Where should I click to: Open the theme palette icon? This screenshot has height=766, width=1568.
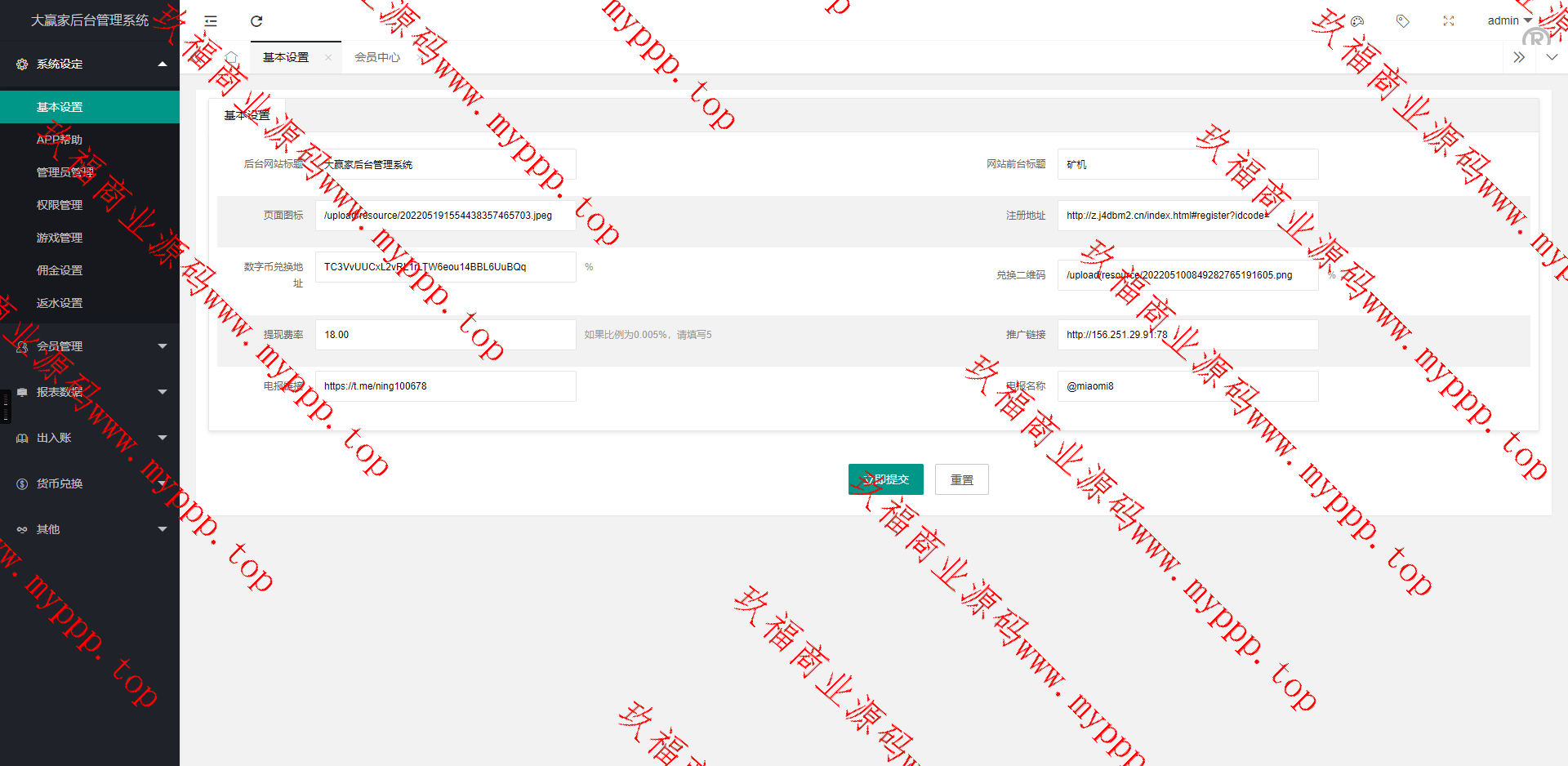(1357, 21)
